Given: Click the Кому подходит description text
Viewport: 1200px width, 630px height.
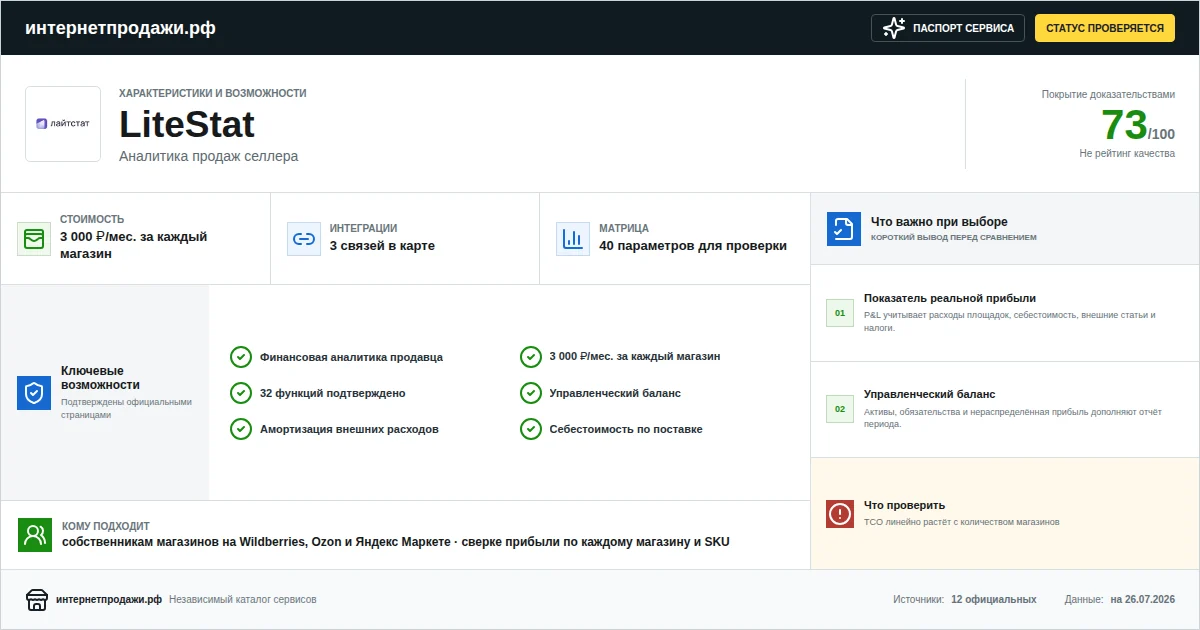Looking at the screenshot, I should pos(396,542).
